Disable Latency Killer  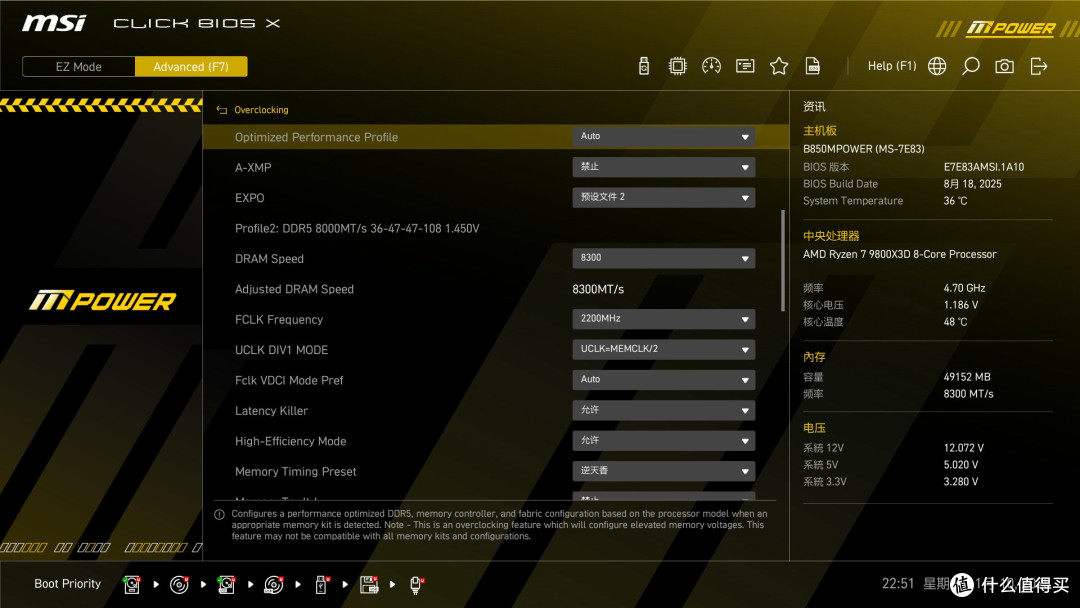pyautogui.click(x=663, y=410)
